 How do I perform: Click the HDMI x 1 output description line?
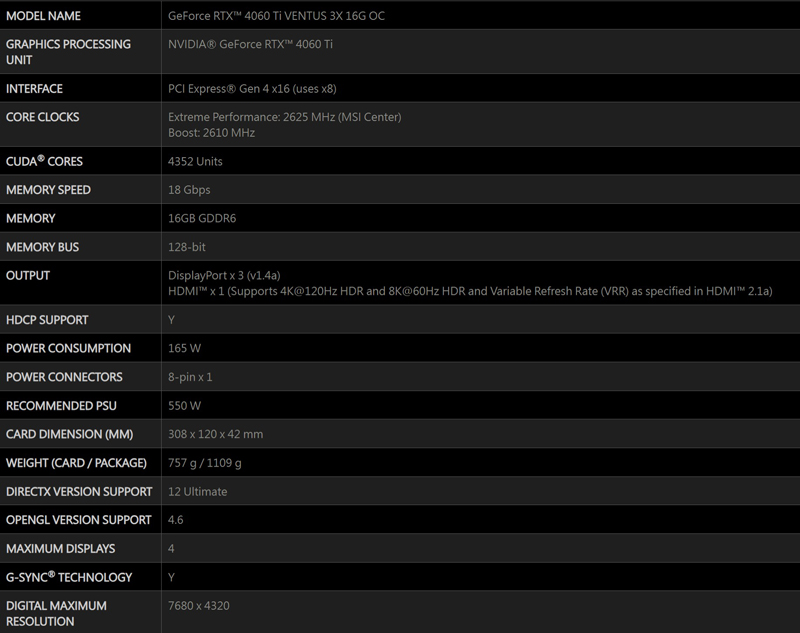tap(468, 291)
